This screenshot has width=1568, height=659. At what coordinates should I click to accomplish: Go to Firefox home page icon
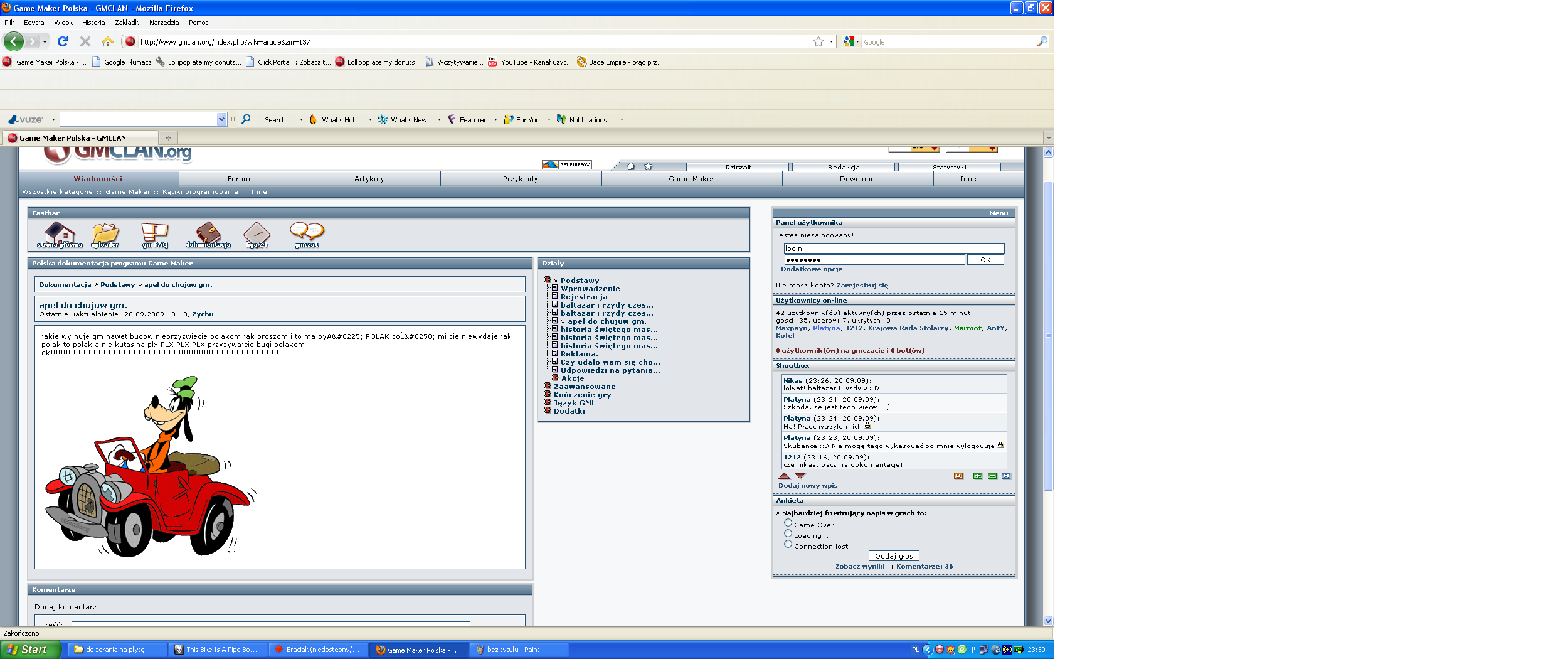(108, 41)
